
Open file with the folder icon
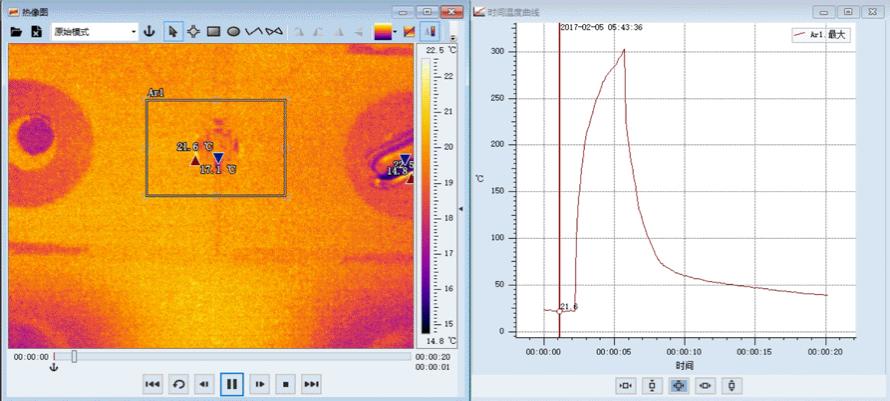[x=16, y=32]
